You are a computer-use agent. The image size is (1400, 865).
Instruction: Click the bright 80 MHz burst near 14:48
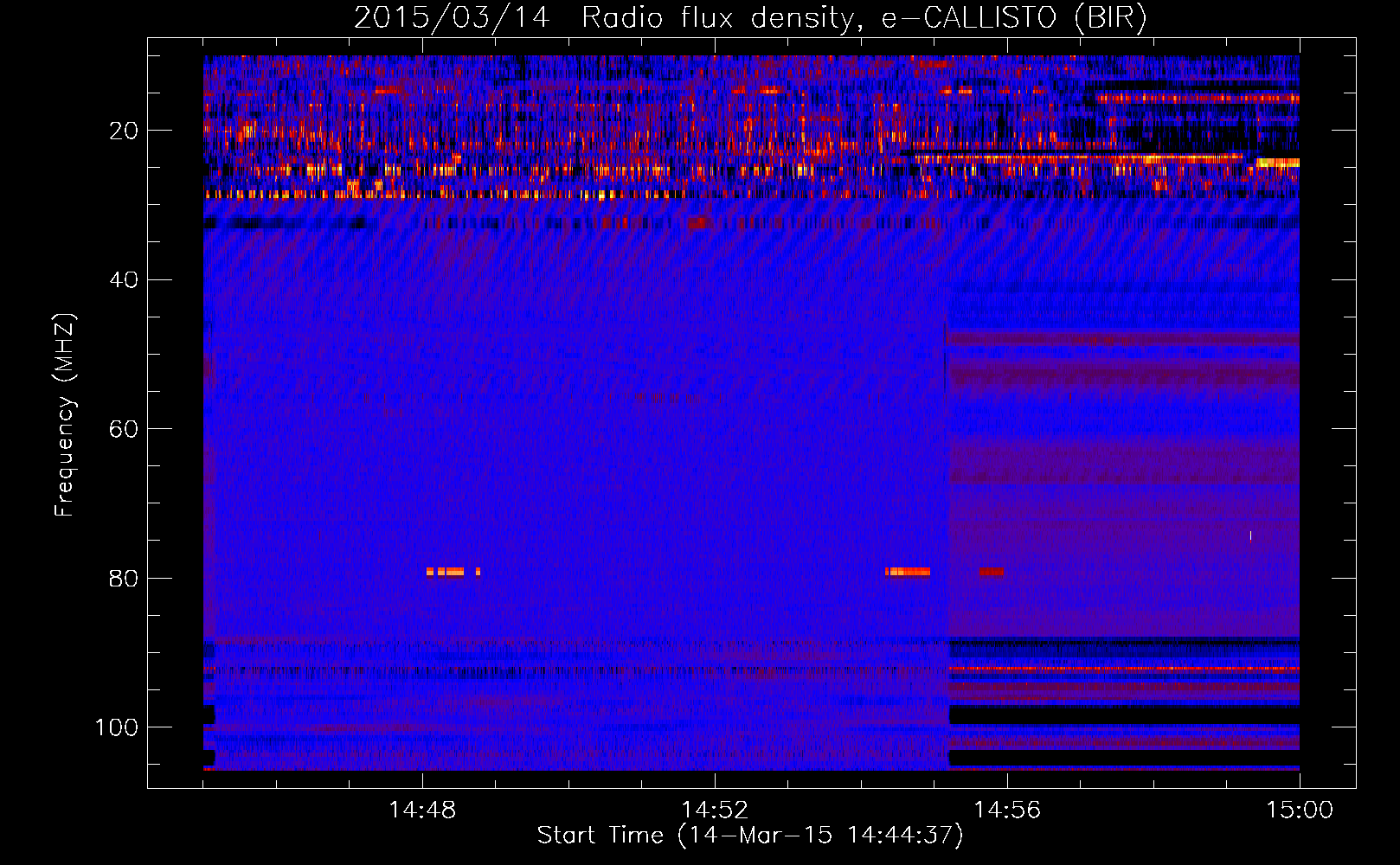point(453,572)
